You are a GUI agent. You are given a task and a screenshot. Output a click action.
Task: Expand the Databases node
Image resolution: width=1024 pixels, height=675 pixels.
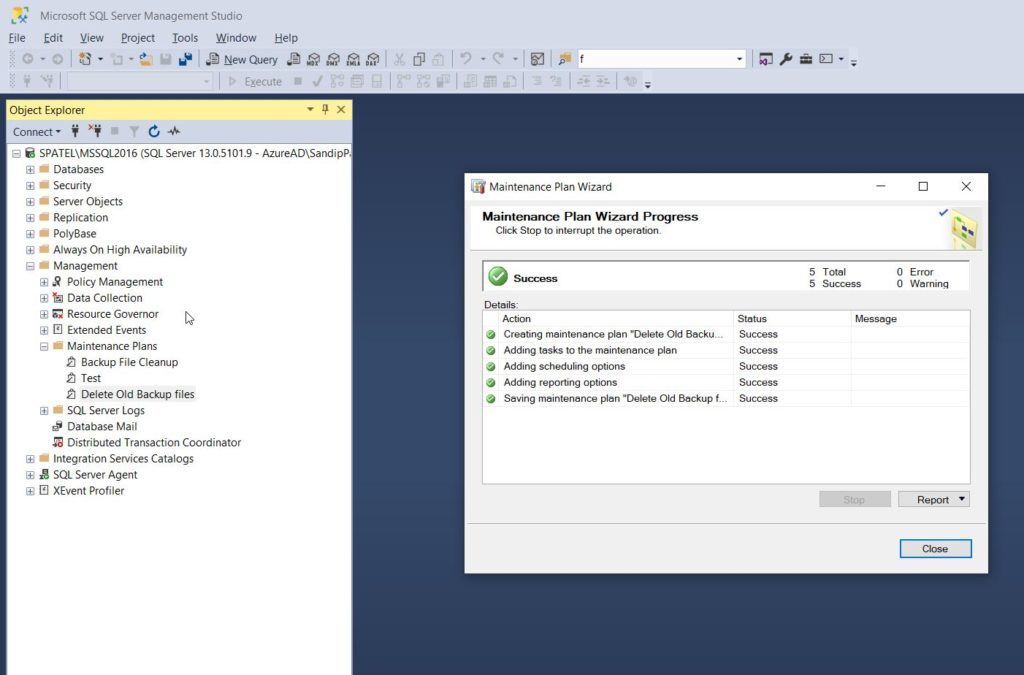[30, 169]
